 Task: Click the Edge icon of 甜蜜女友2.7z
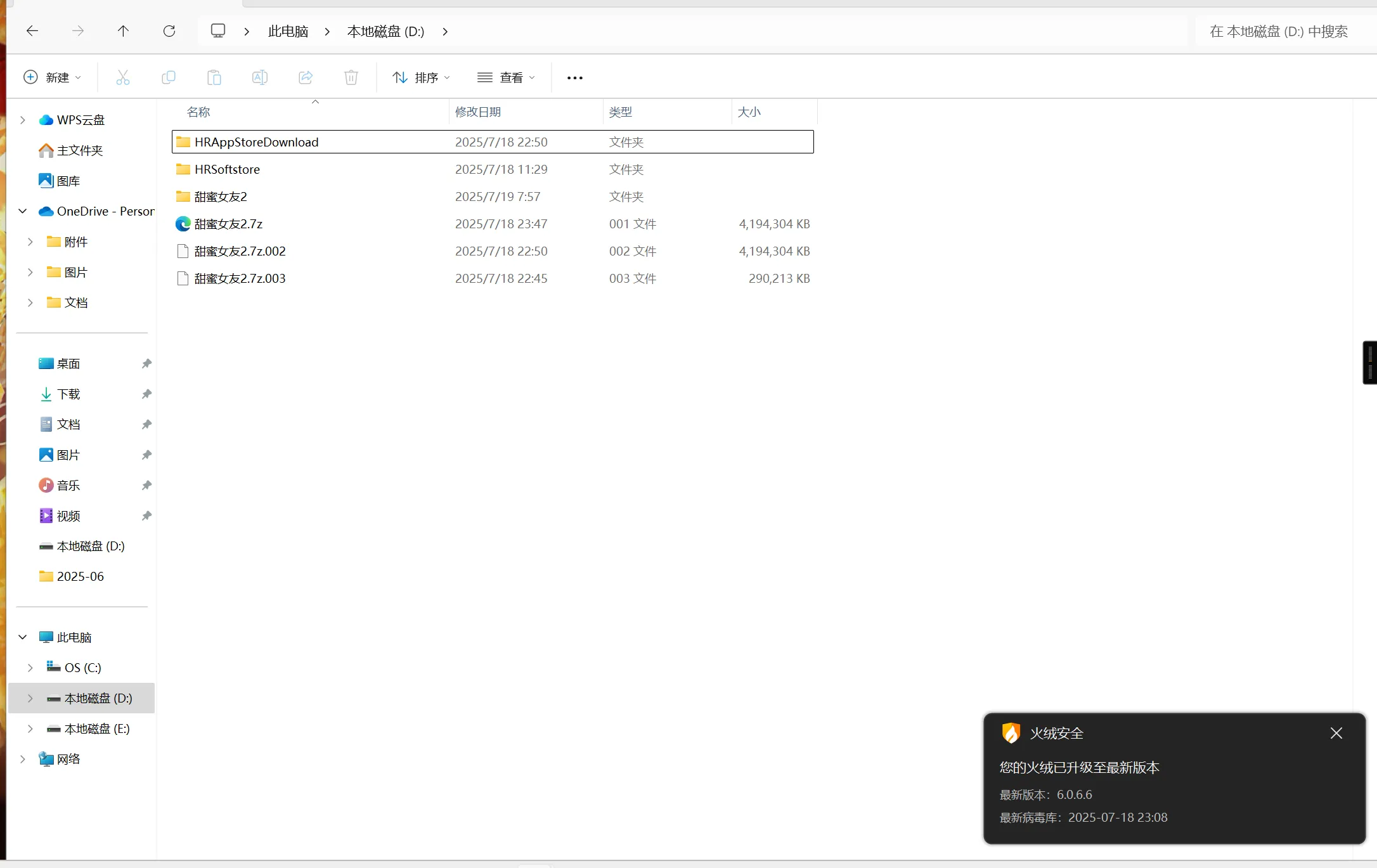tap(183, 224)
